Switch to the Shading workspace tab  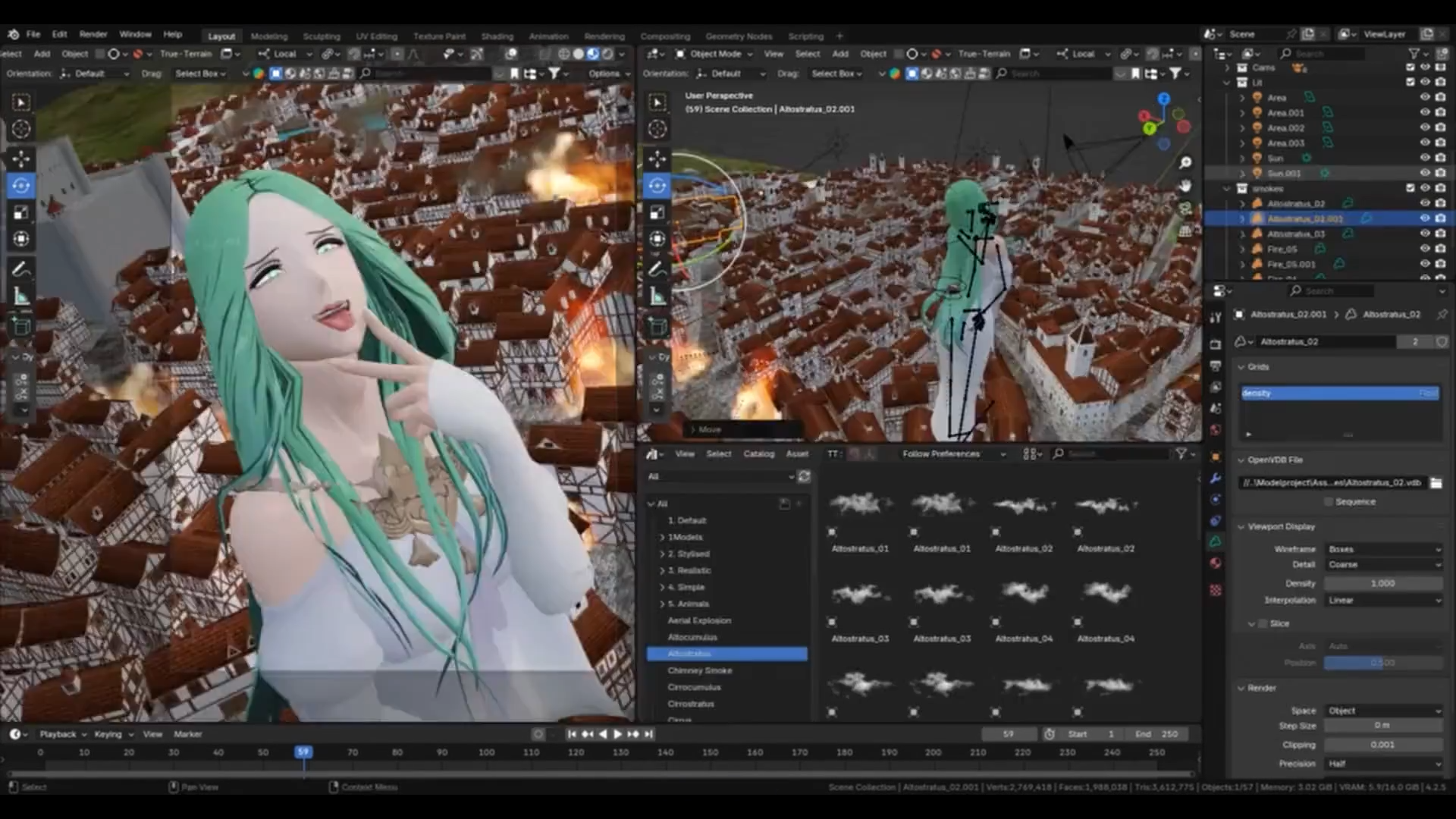tap(497, 36)
